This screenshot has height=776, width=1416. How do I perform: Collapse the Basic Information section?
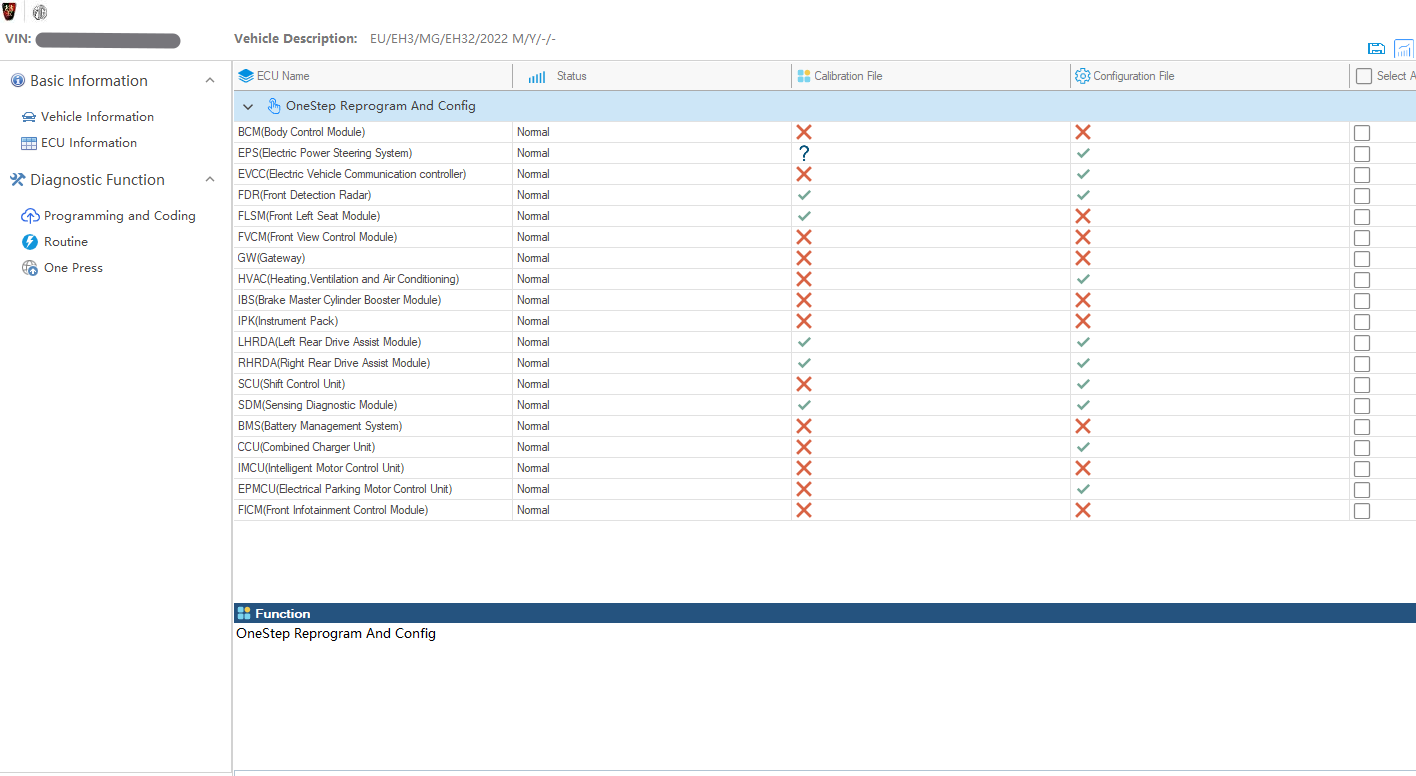click(210, 81)
